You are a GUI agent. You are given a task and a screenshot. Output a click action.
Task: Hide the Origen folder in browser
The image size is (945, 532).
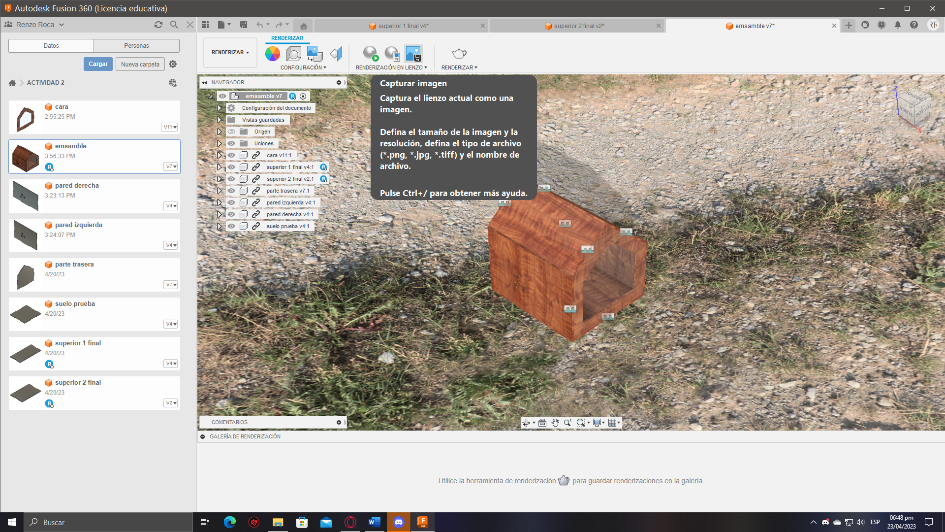(x=231, y=131)
